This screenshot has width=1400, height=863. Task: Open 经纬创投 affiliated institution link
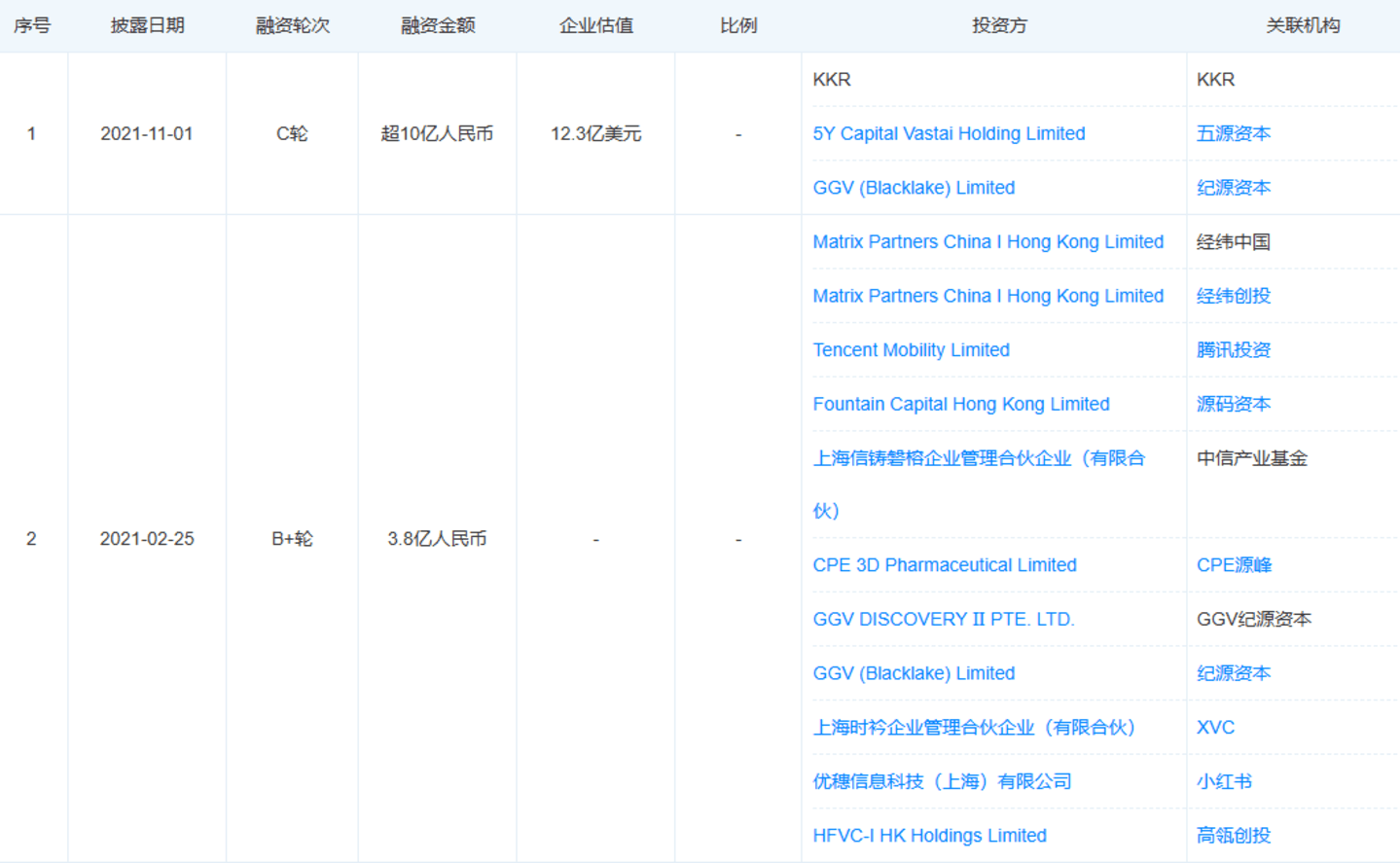pos(1234,296)
